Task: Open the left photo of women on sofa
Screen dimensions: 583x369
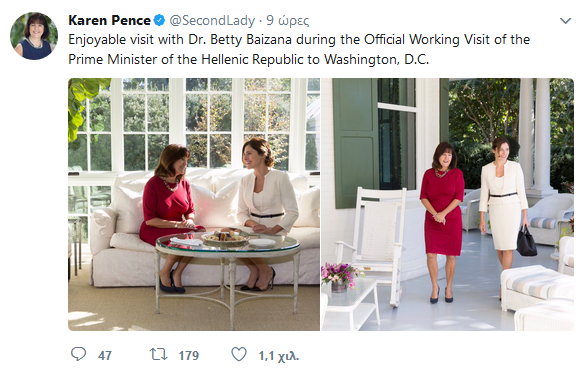Action: tap(194, 204)
